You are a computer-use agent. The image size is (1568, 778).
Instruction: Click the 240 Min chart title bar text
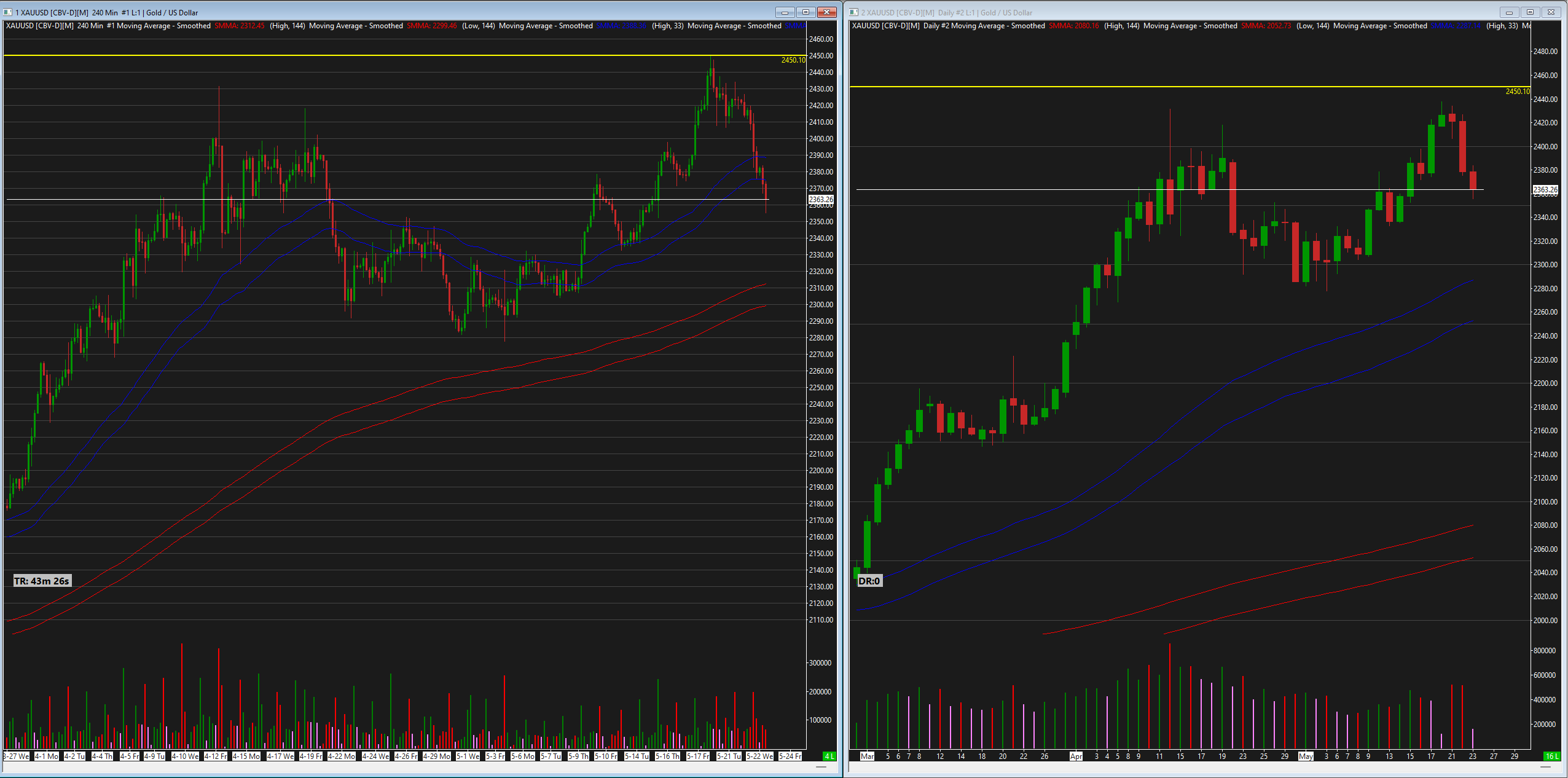tap(106, 12)
